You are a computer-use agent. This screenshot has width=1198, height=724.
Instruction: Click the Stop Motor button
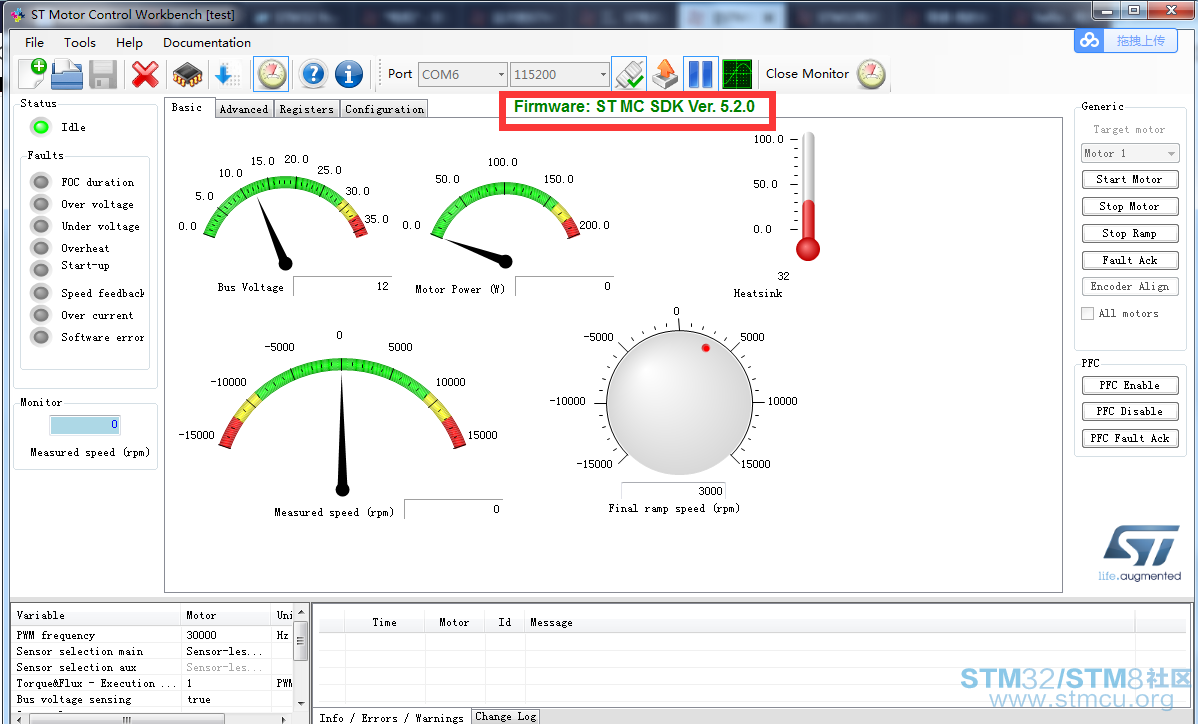[x=1130, y=206]
